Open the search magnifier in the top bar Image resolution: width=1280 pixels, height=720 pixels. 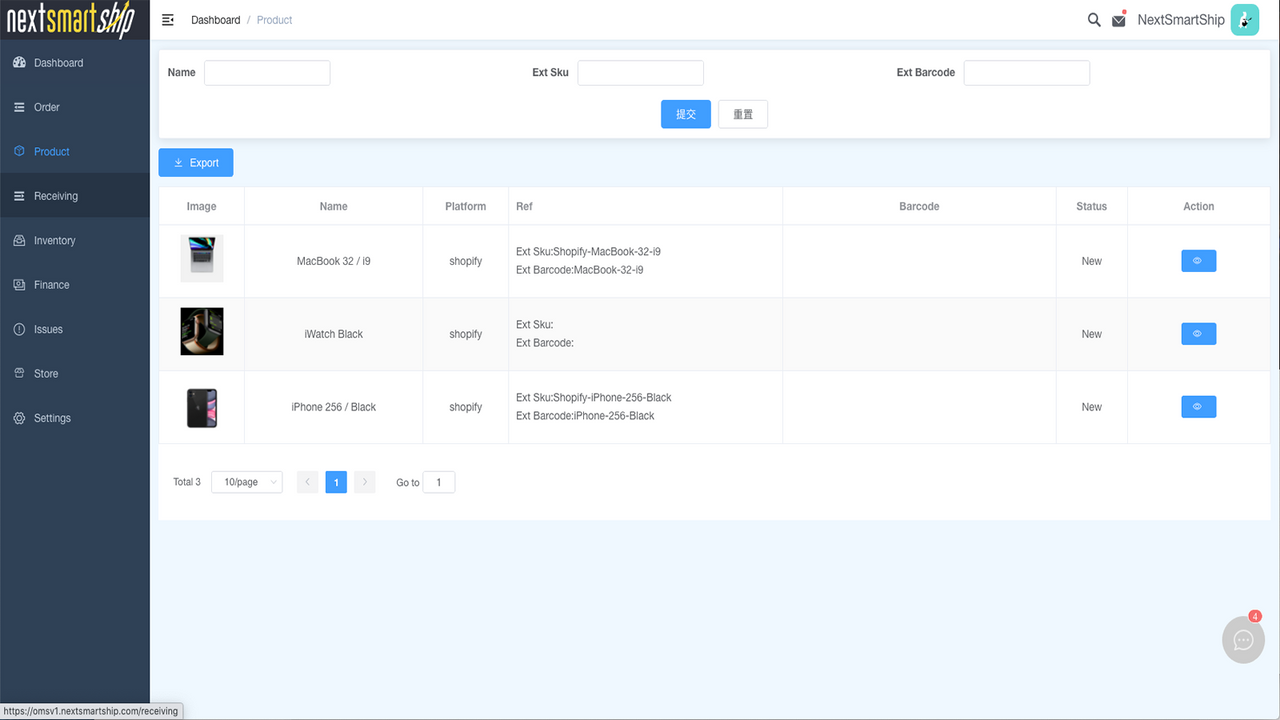tap(1094, 19)
